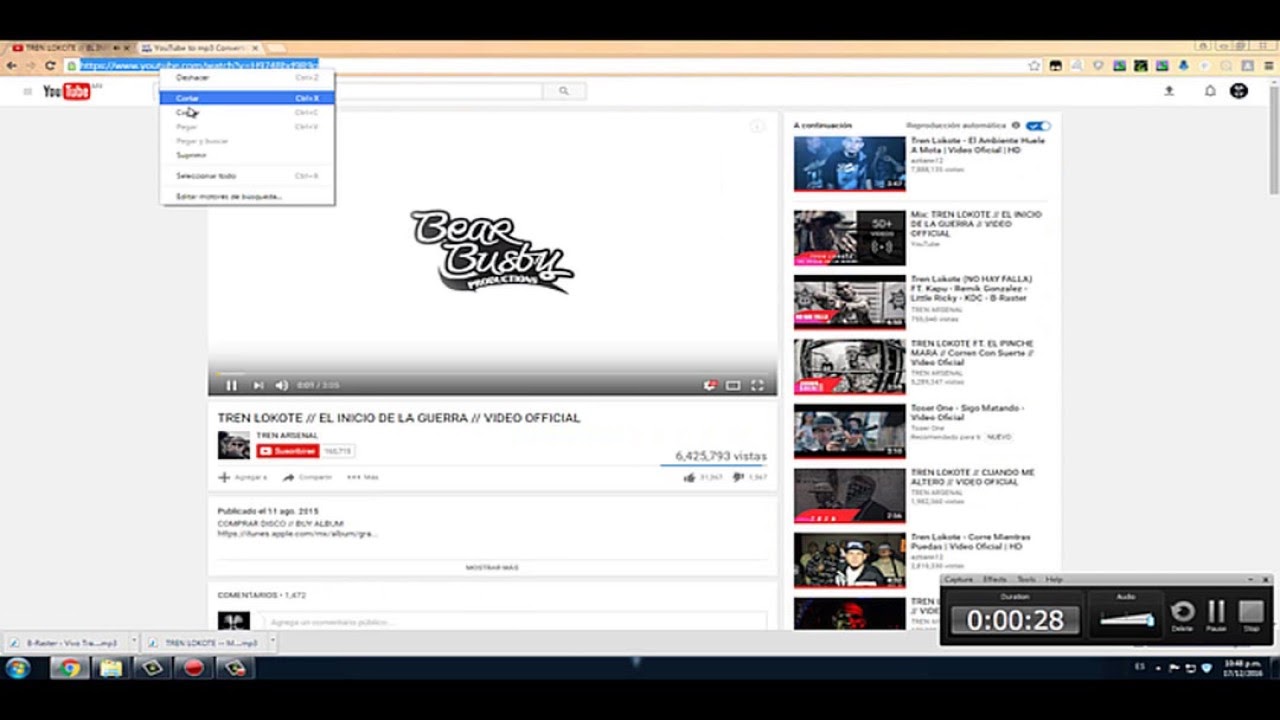The width and height of the screenshot is (1280, 720).
Task: Stop the screen recording
Action: 1251,613
